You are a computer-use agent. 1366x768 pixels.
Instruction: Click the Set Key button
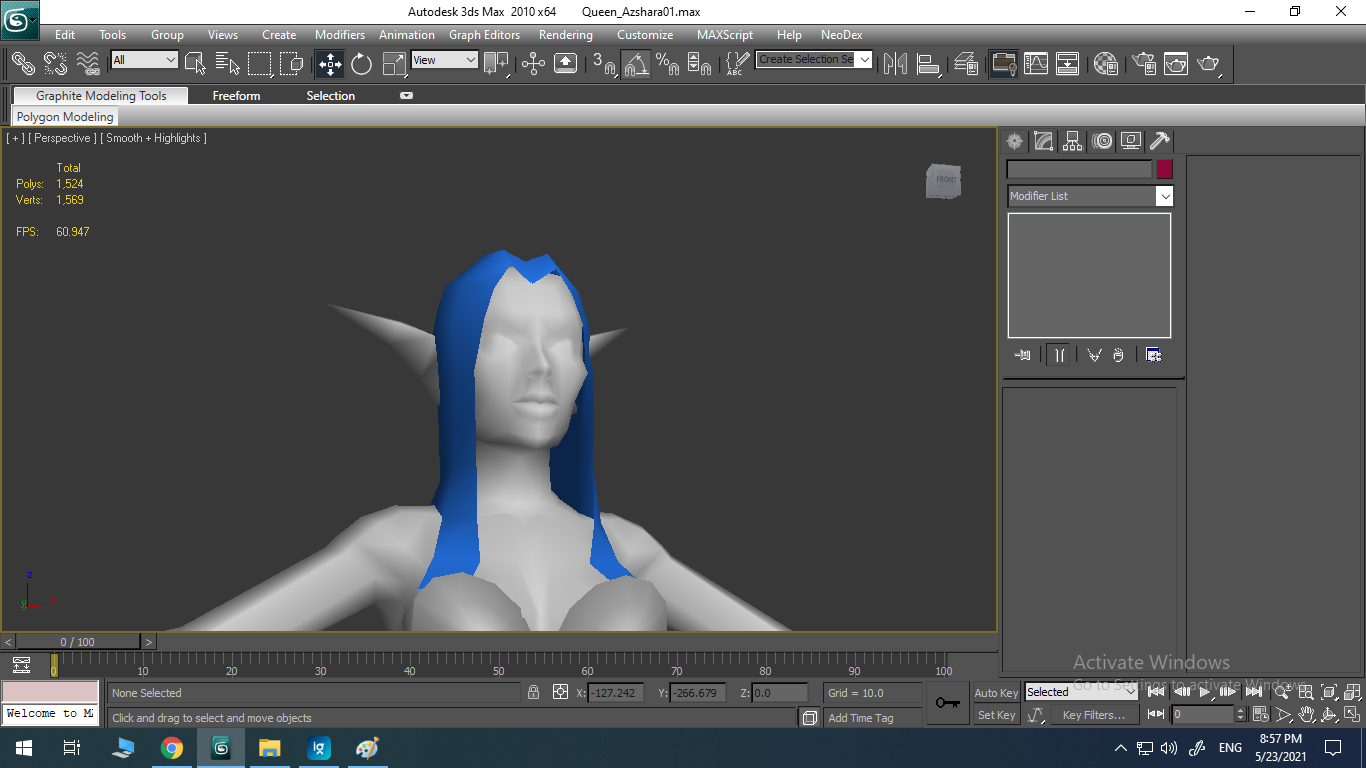pyautogui.click(x=996, y=715)
